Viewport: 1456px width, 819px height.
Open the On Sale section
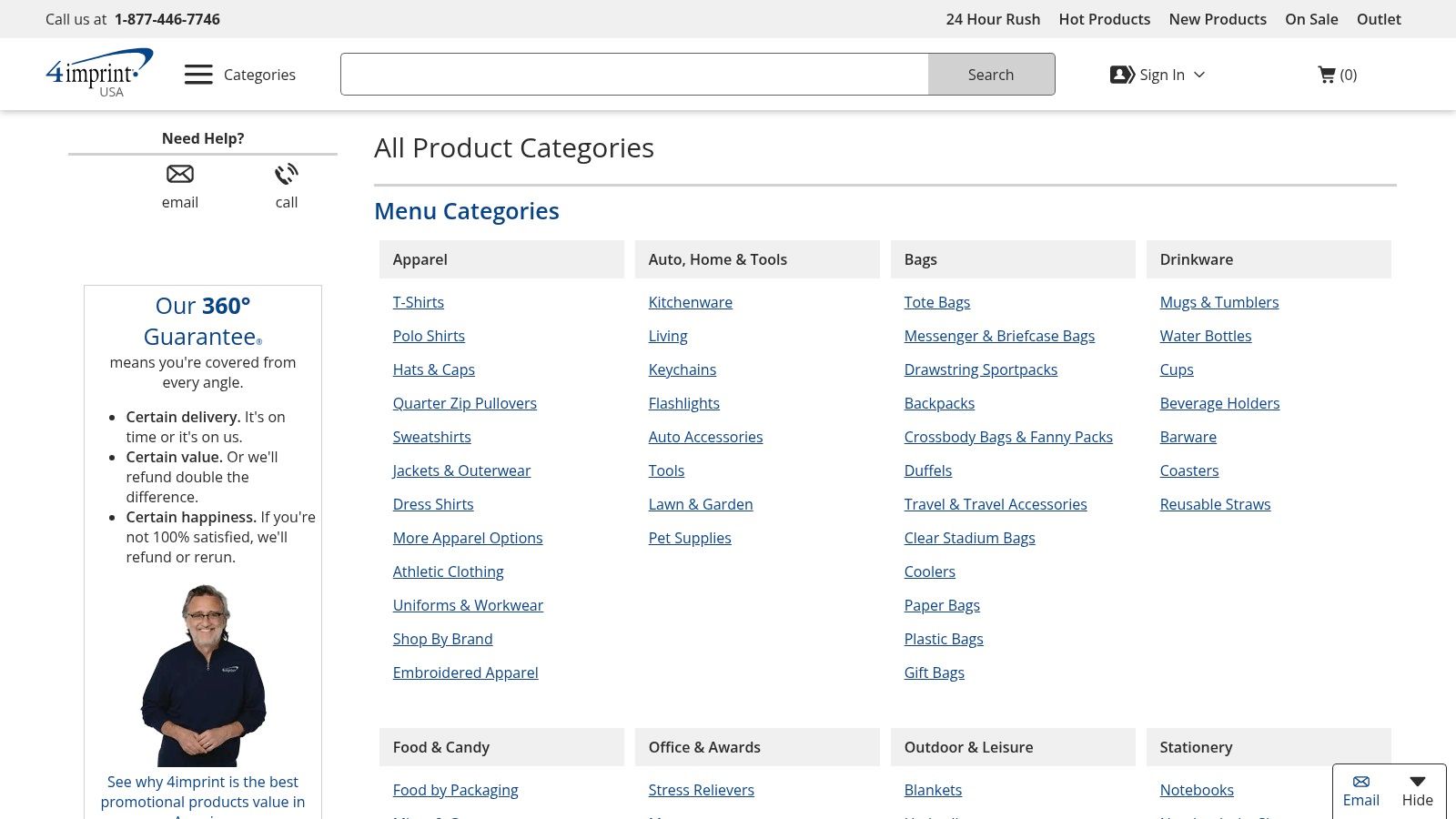1311,19
